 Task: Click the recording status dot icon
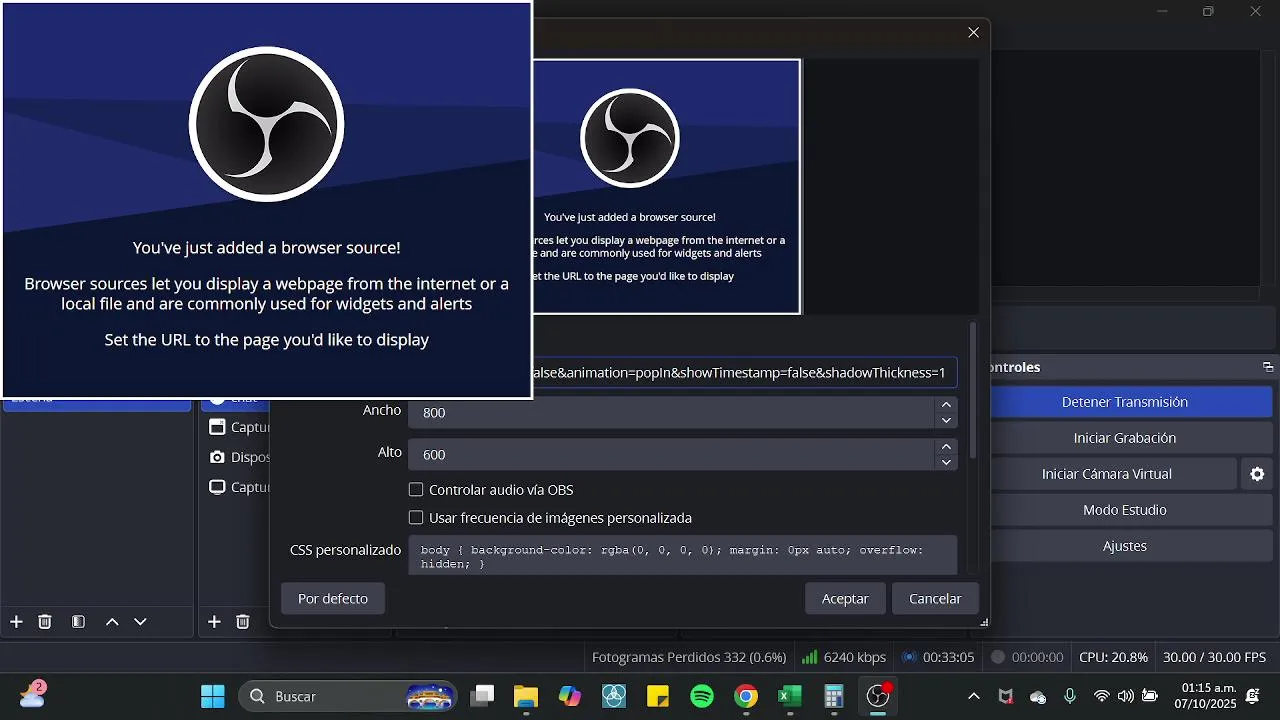(x=997, y=657)
